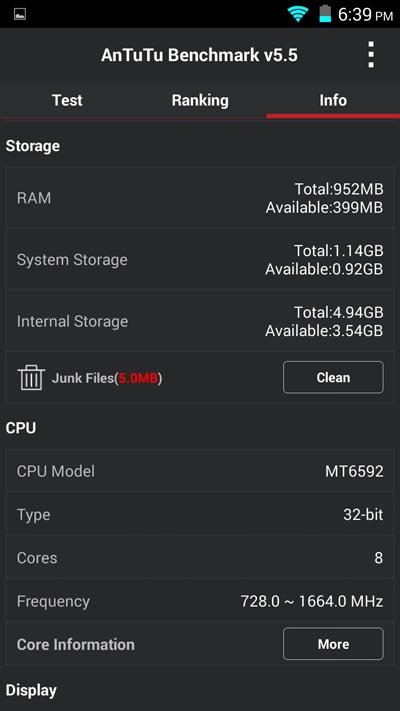Image resolution: width=400 pixels, height=711 pixels.
Task: Tap the battery indicator icon
Action: [325, 14]
